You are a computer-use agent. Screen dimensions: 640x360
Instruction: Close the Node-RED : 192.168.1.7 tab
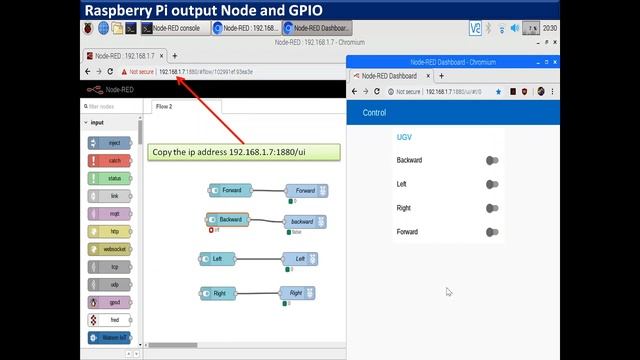tap(161, 56)
